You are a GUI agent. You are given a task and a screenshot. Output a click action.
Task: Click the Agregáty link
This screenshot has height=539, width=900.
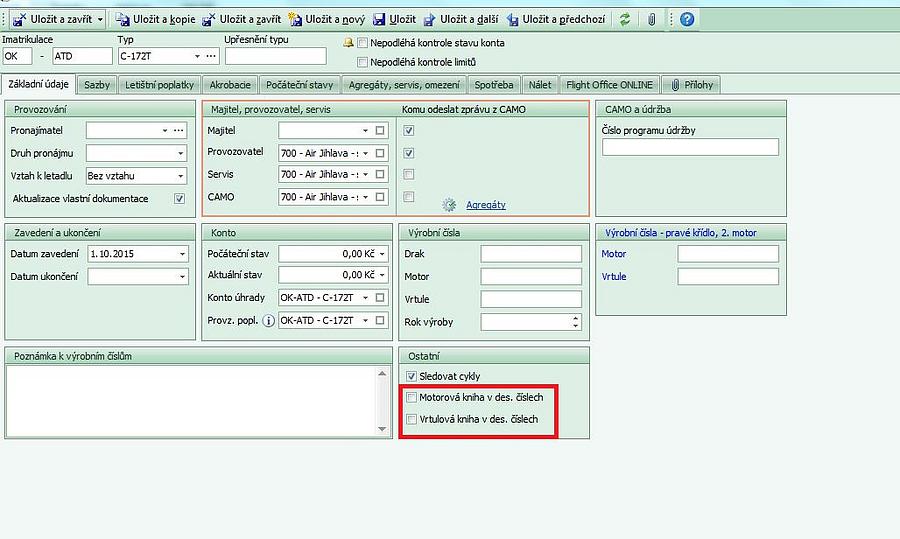click(x=485, y=205)
